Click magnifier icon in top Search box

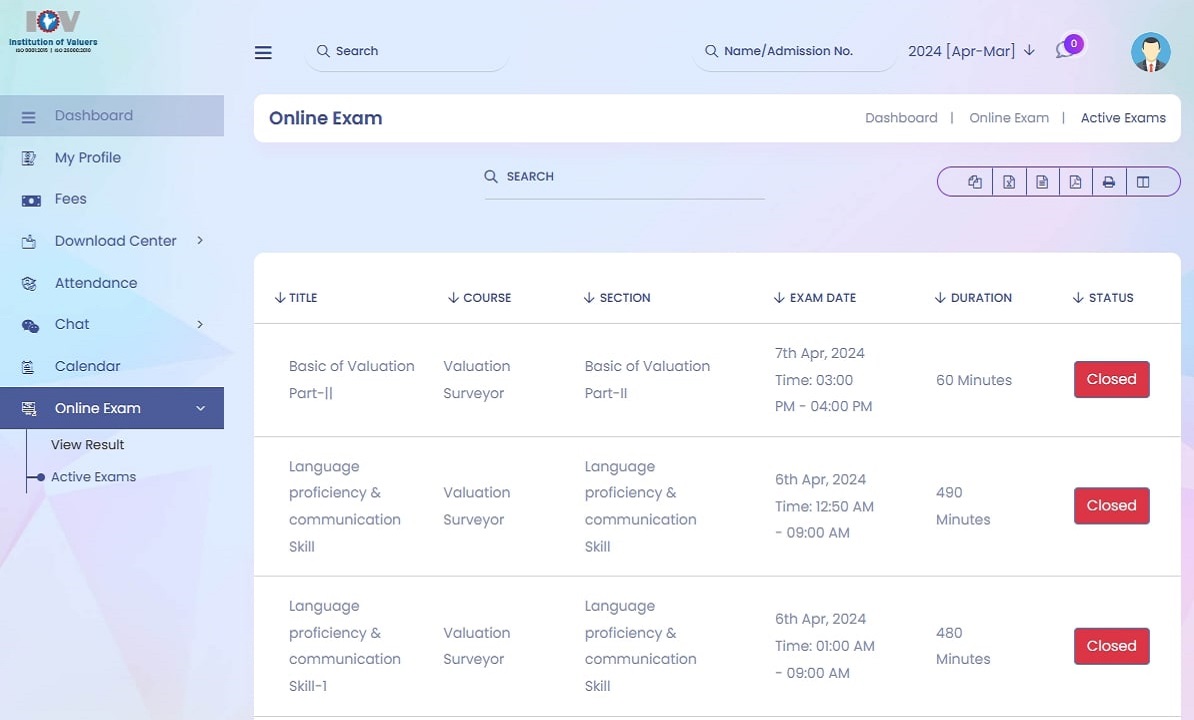[323, 51]
